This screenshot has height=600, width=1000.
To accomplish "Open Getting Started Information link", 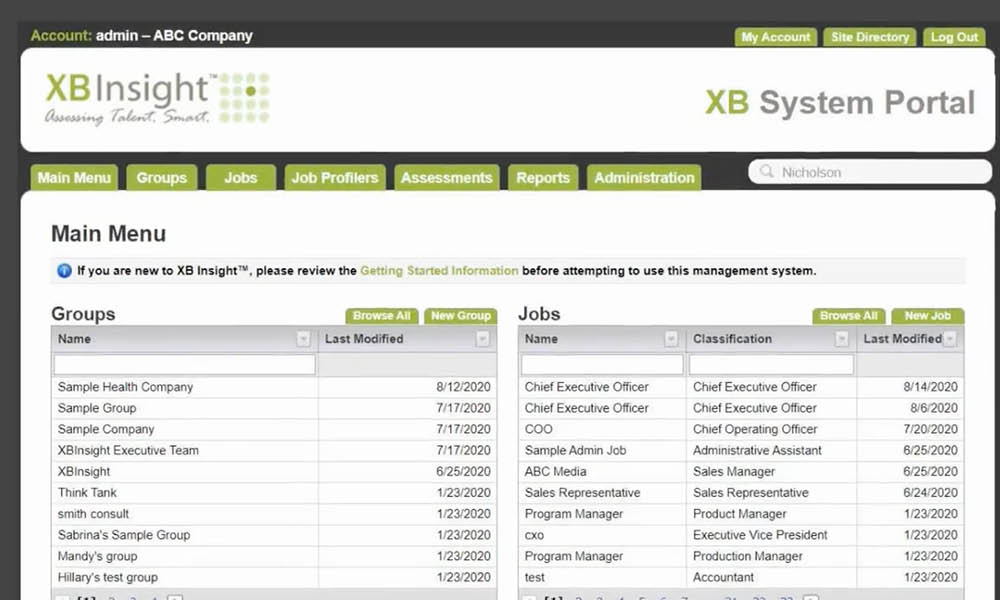I will [x=439, y=270].
